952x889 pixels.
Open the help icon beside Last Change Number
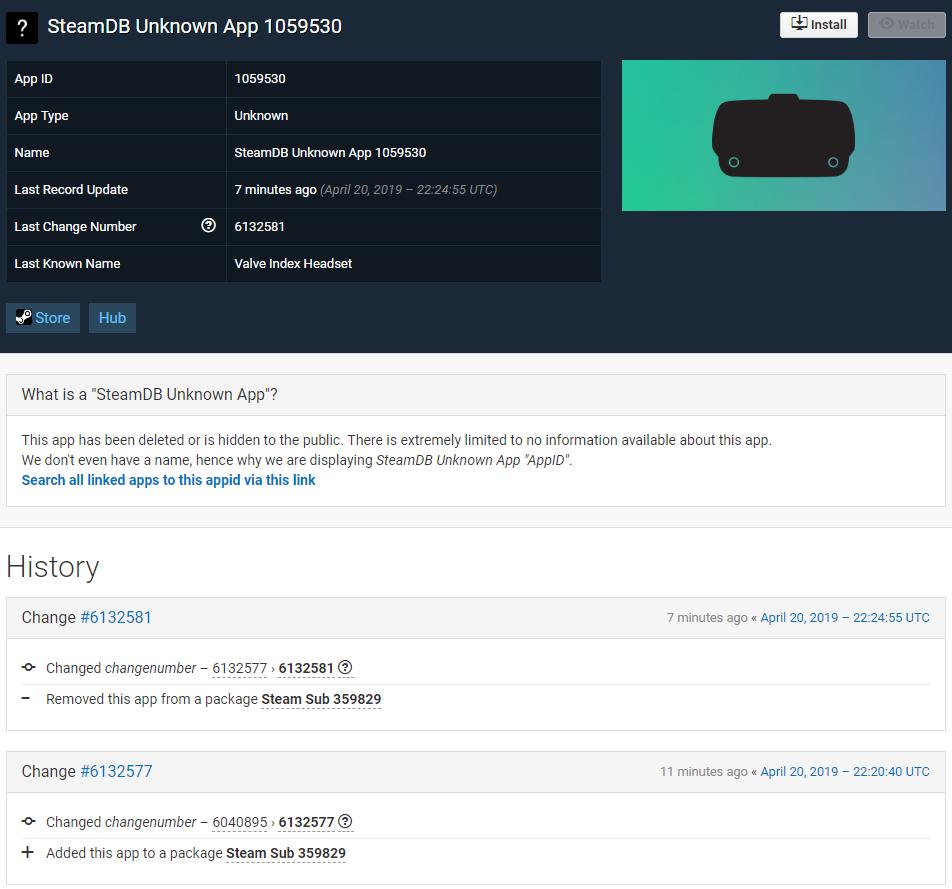(209, 226)
